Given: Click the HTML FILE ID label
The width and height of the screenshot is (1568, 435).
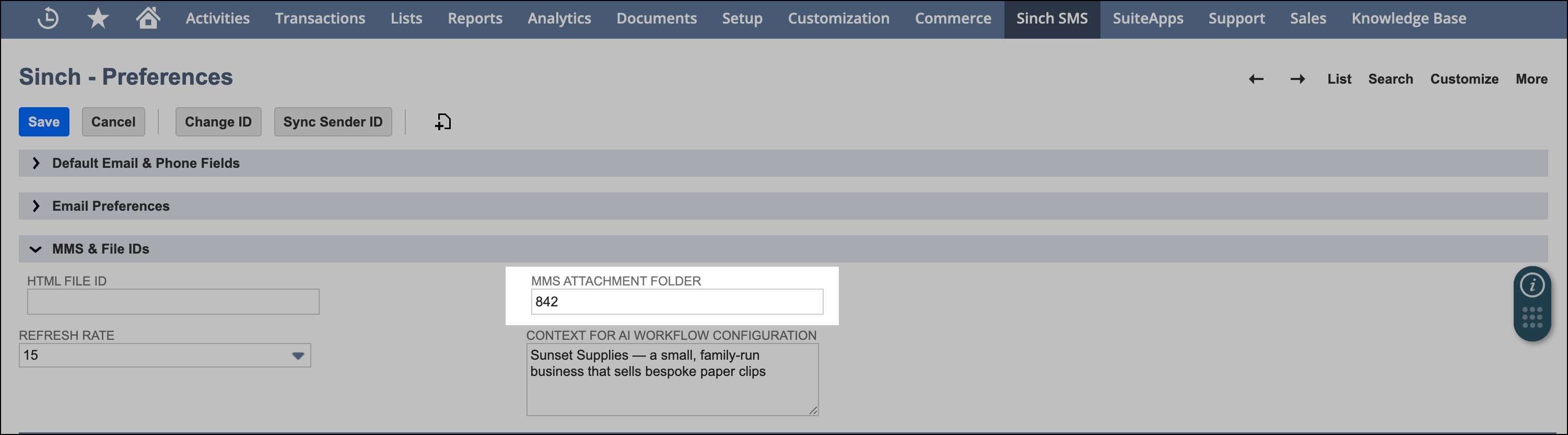Looking at the screenshot, I should tap(67, 281).
